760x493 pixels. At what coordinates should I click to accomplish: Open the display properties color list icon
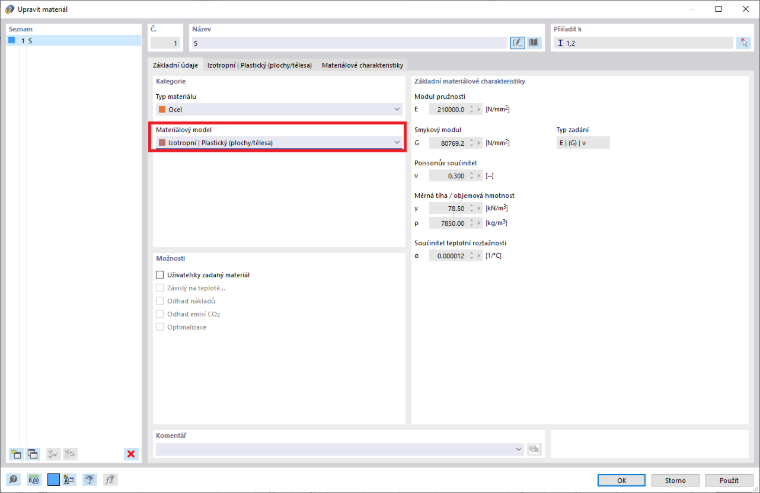pyautogui.click(x=69, y=479)
